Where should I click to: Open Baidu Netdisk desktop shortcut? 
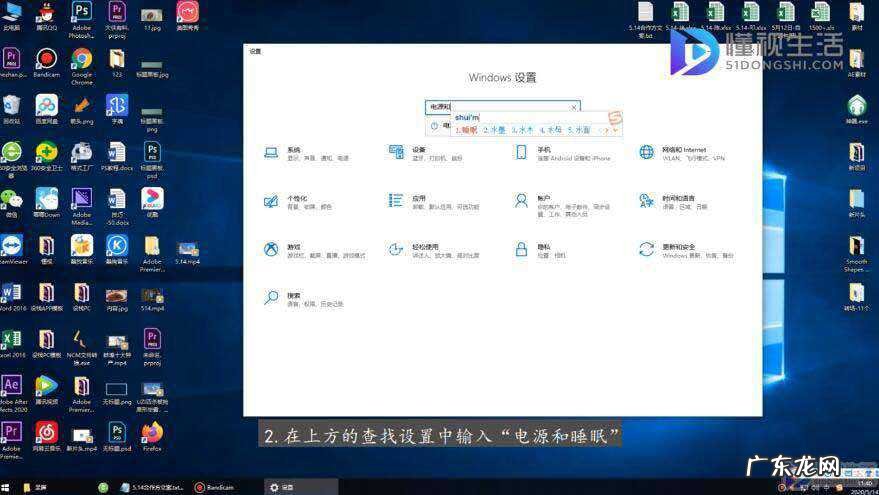(46, 109)
